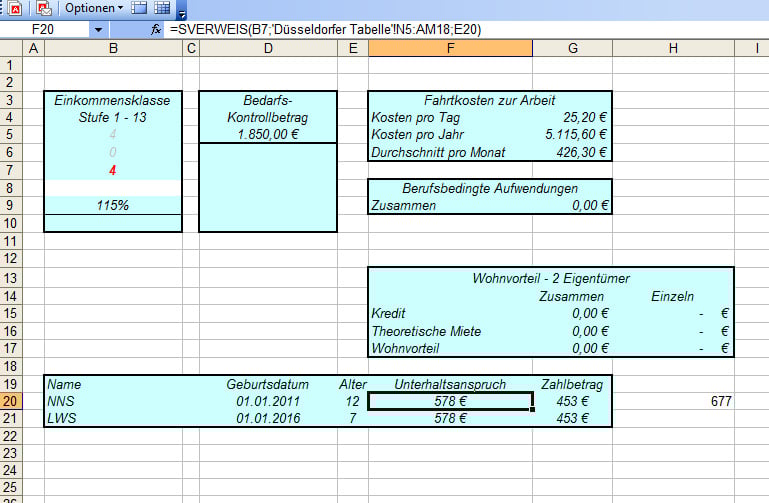The width and height of the screenshot is (769, 503).
Task: Click the Kontrollbetrag 1.850,00 € cell
Action: 268,134
